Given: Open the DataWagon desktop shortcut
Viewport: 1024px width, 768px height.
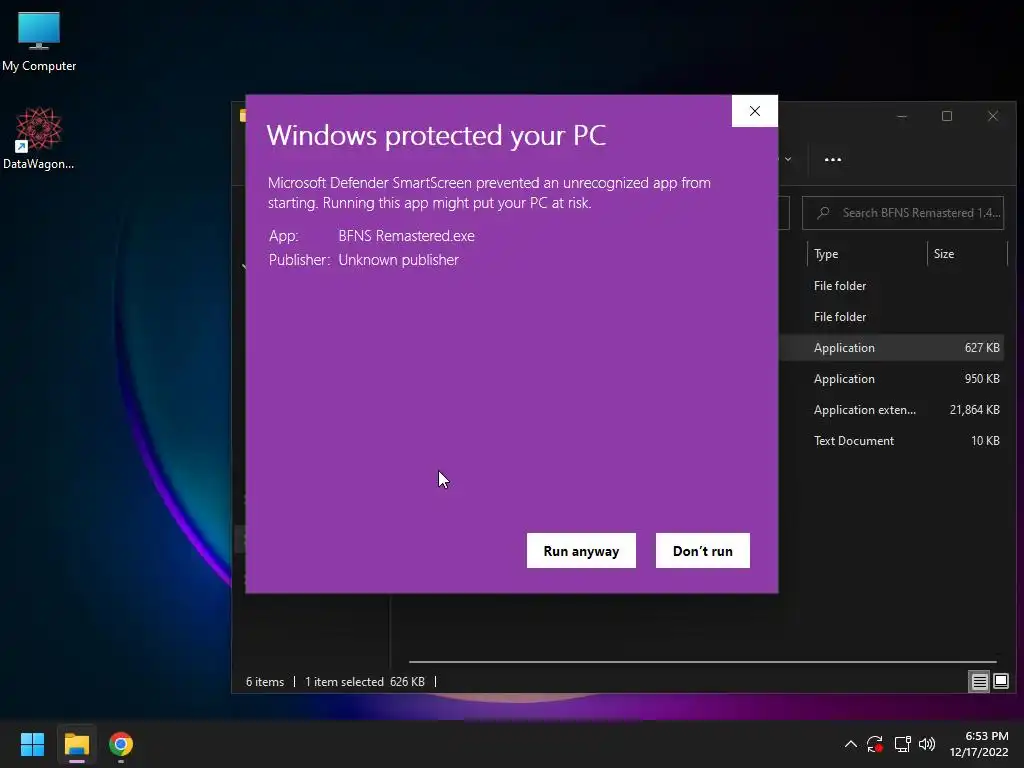Looking at the screenshot, I should point(39,138).
